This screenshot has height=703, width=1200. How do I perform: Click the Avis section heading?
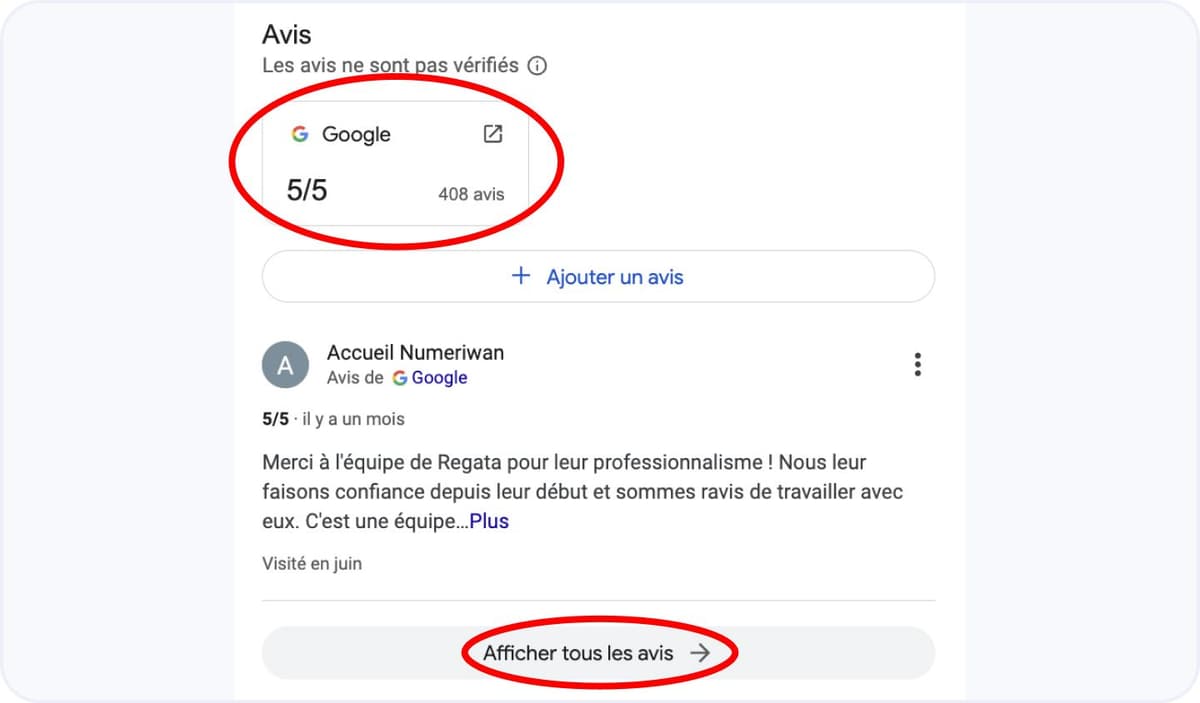click(x=287, y=34)
